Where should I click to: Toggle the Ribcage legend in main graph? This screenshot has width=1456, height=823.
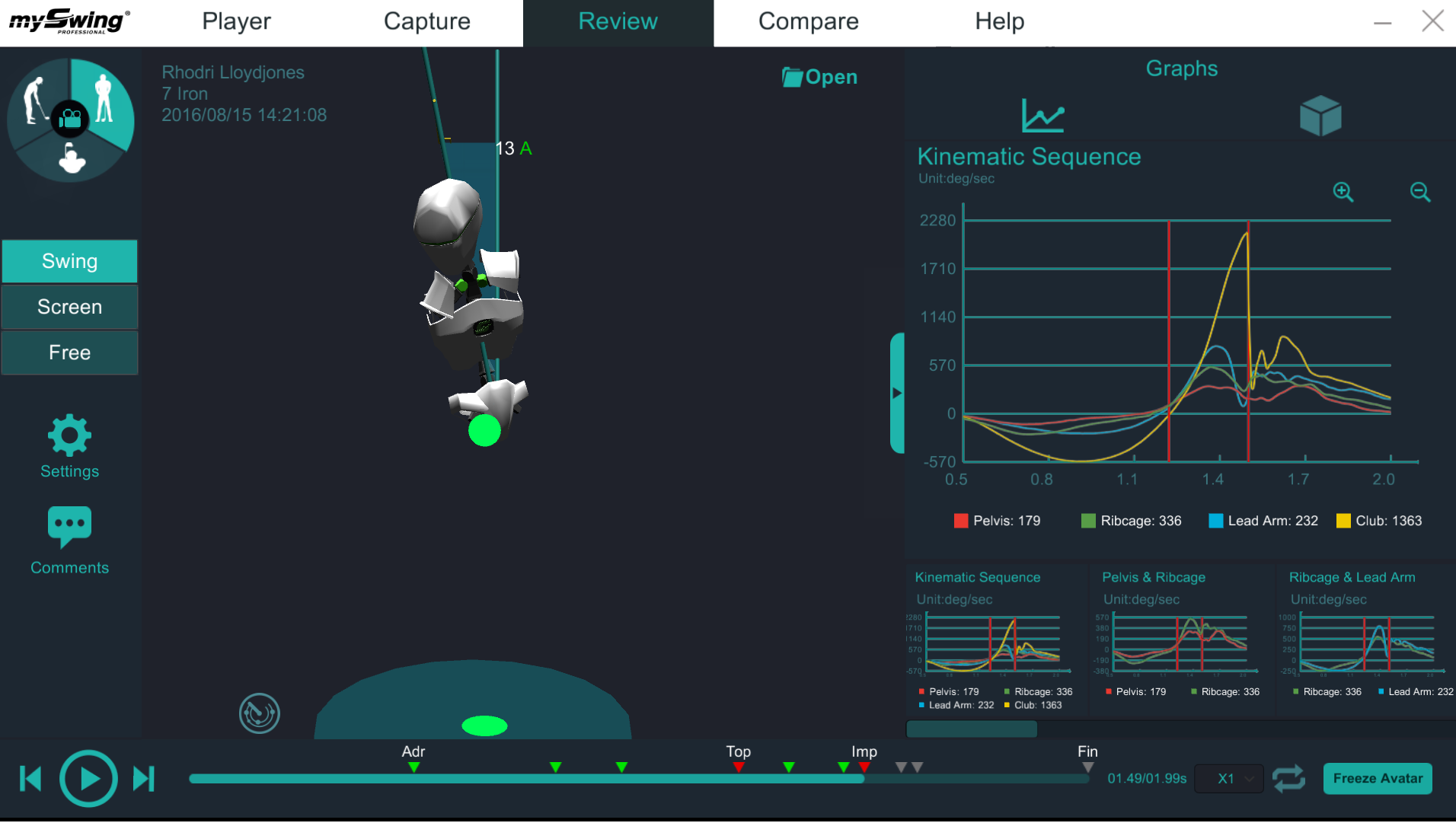(x=1131, y=521)
